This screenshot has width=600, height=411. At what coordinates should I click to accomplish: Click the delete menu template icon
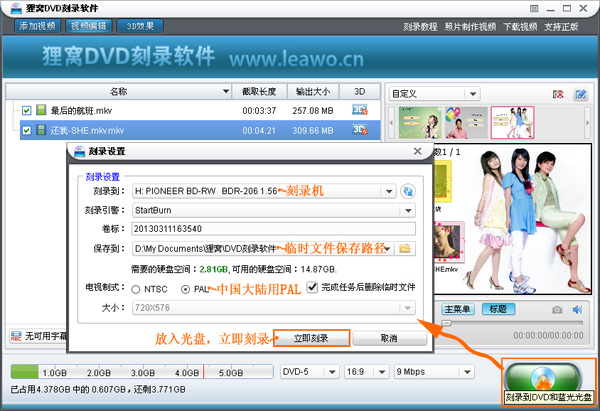[558, 94]
